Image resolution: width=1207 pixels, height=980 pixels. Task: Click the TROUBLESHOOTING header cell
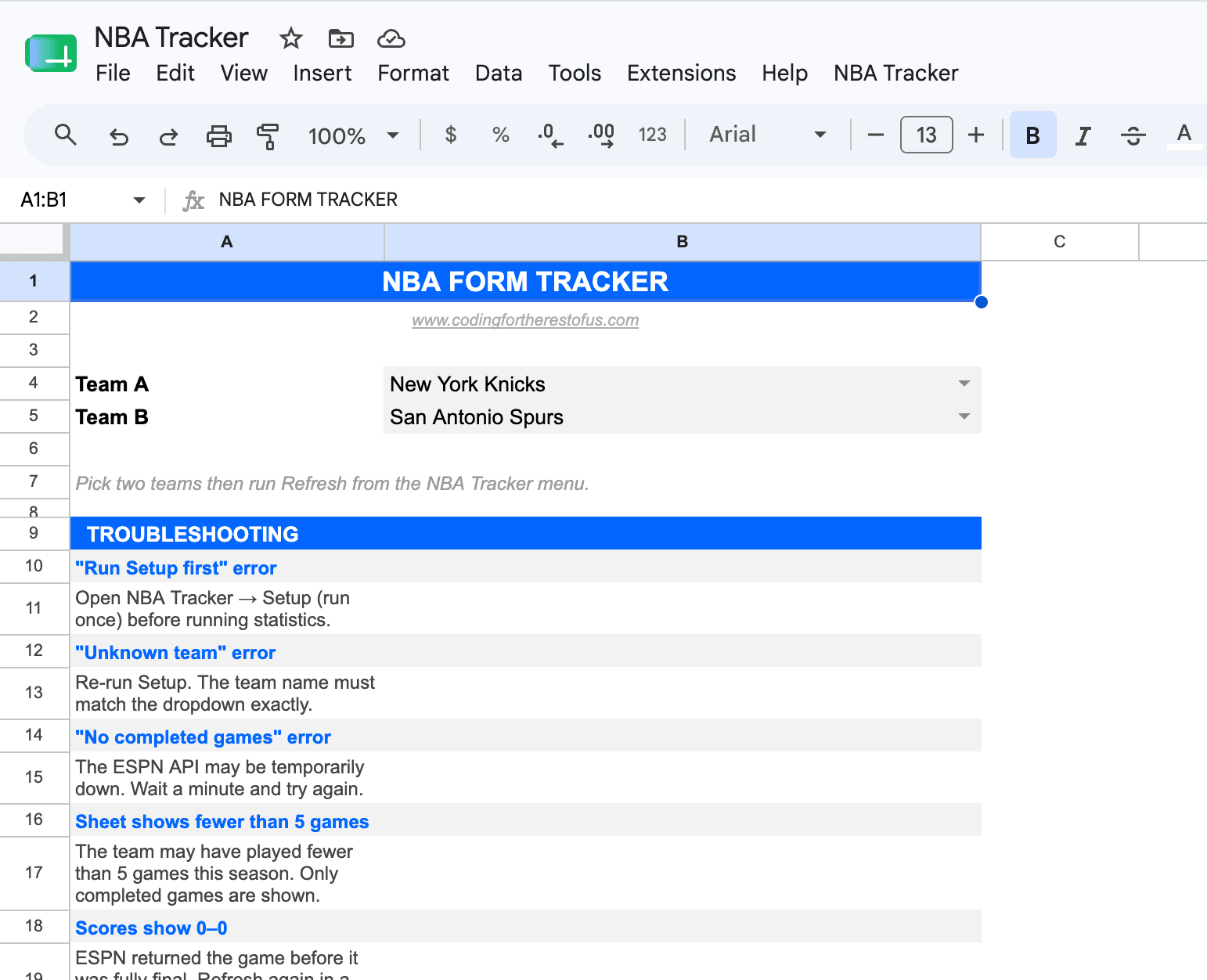click(x=525, y=533)
